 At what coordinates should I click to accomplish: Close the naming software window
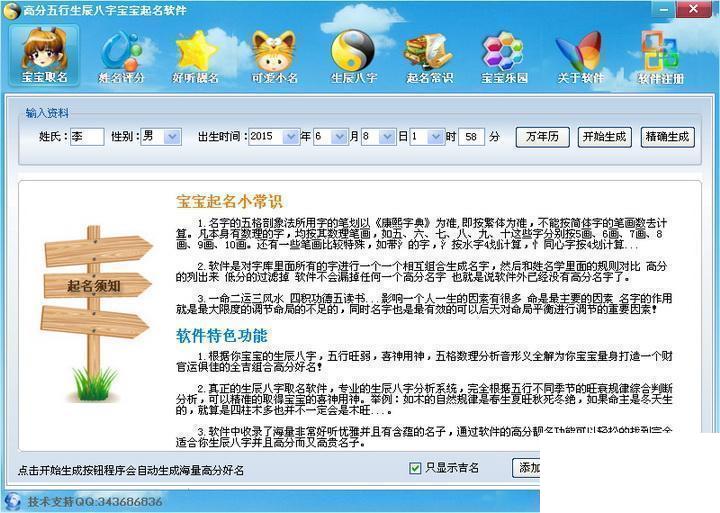click(x=694, y=9)
